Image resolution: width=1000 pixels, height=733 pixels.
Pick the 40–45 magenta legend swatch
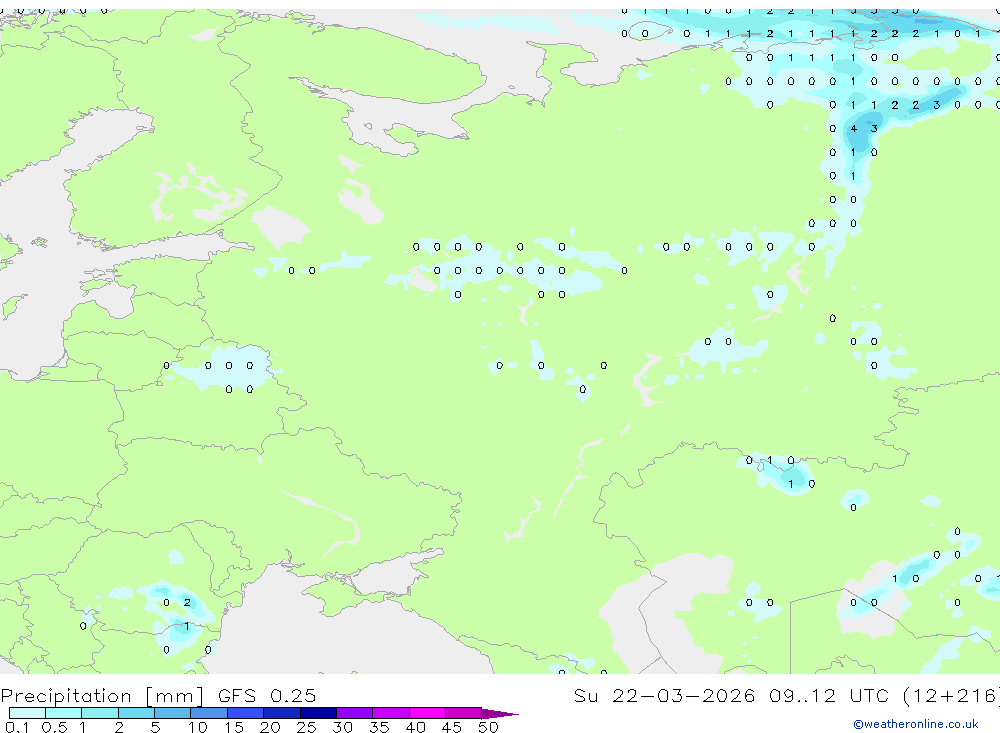click(x=427, y=713)
